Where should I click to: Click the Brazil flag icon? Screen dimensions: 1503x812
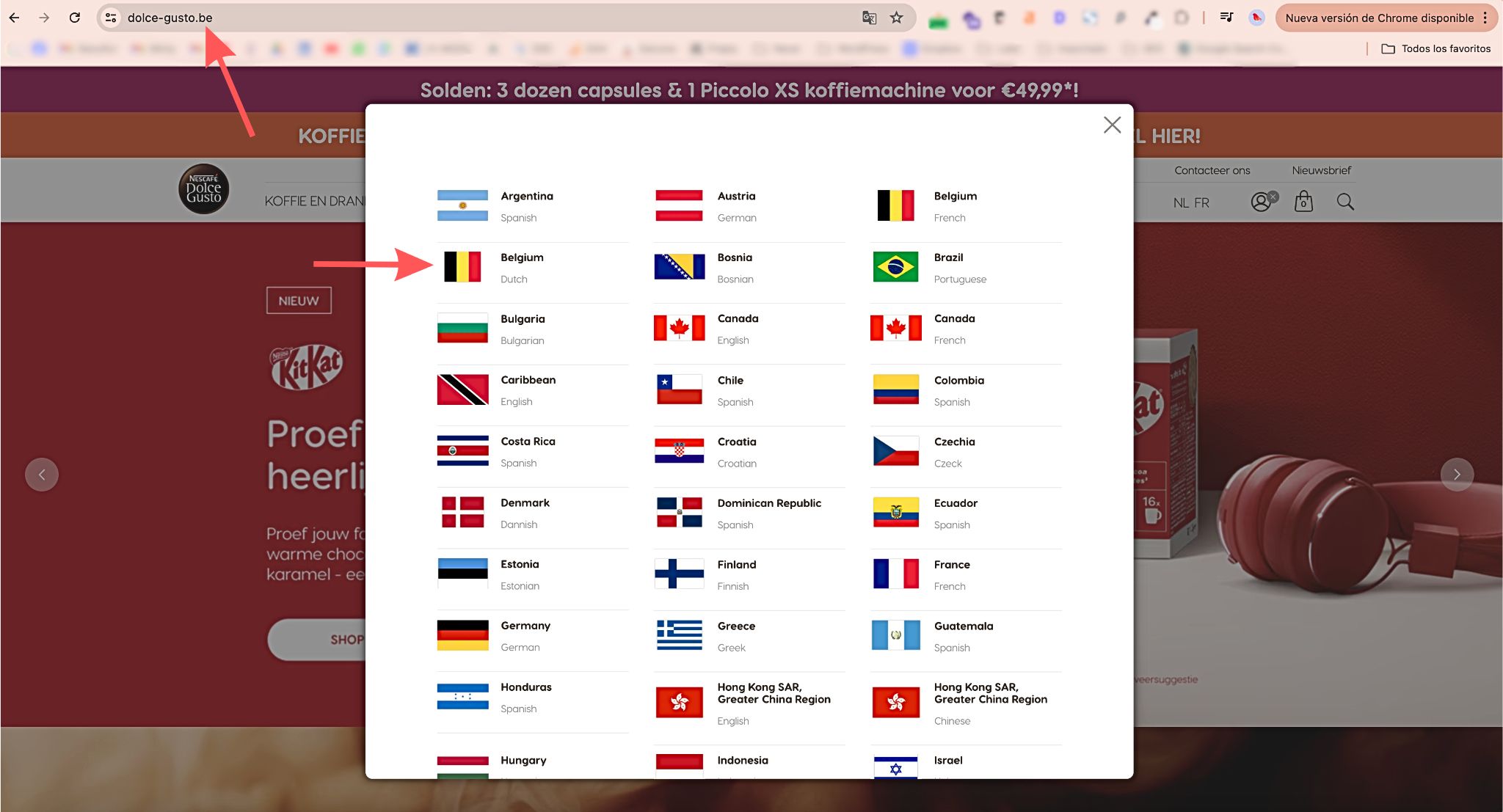(895, 267)
